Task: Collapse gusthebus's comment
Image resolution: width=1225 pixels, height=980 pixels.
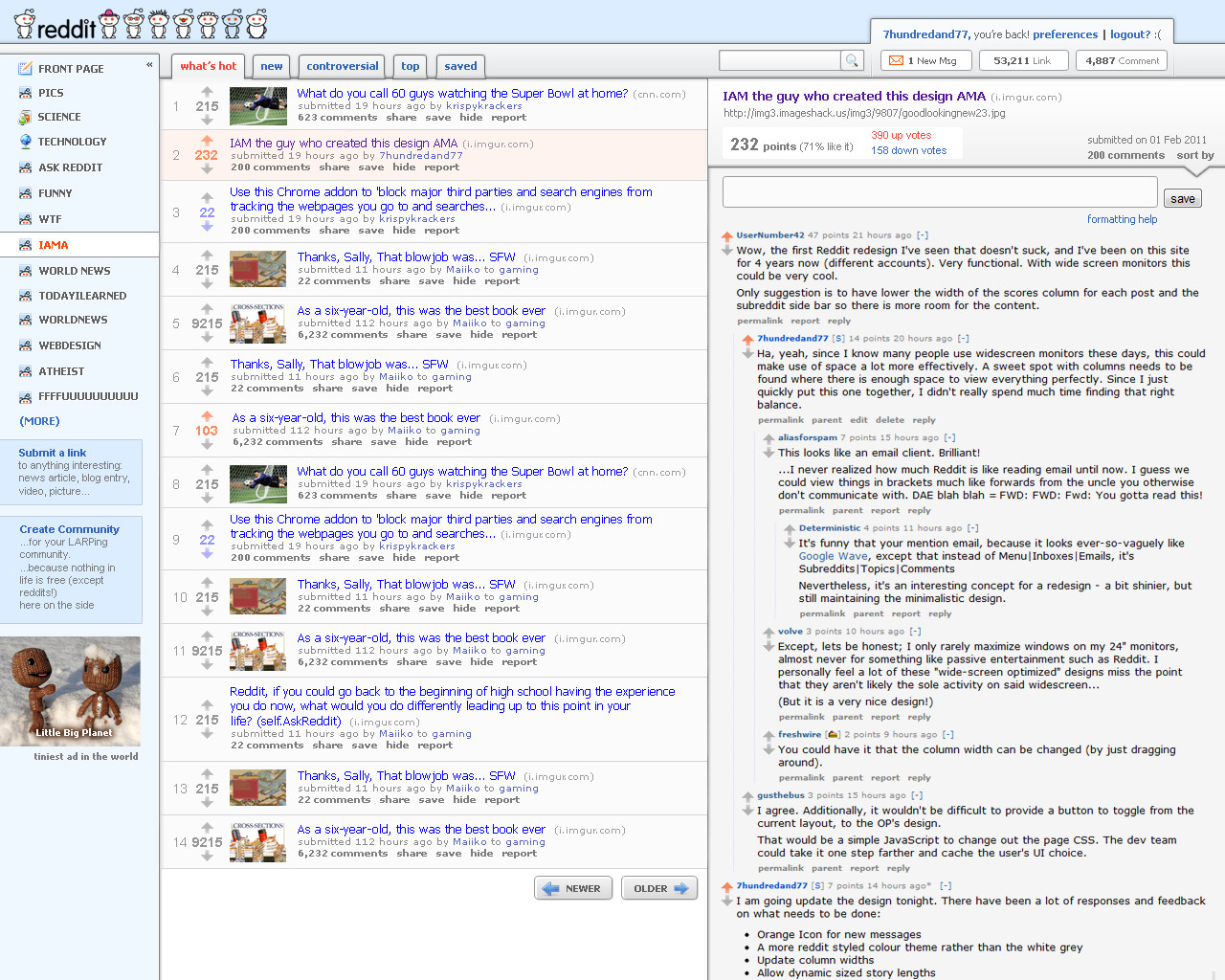Action: pyautogui.click(x=917, y=795)
